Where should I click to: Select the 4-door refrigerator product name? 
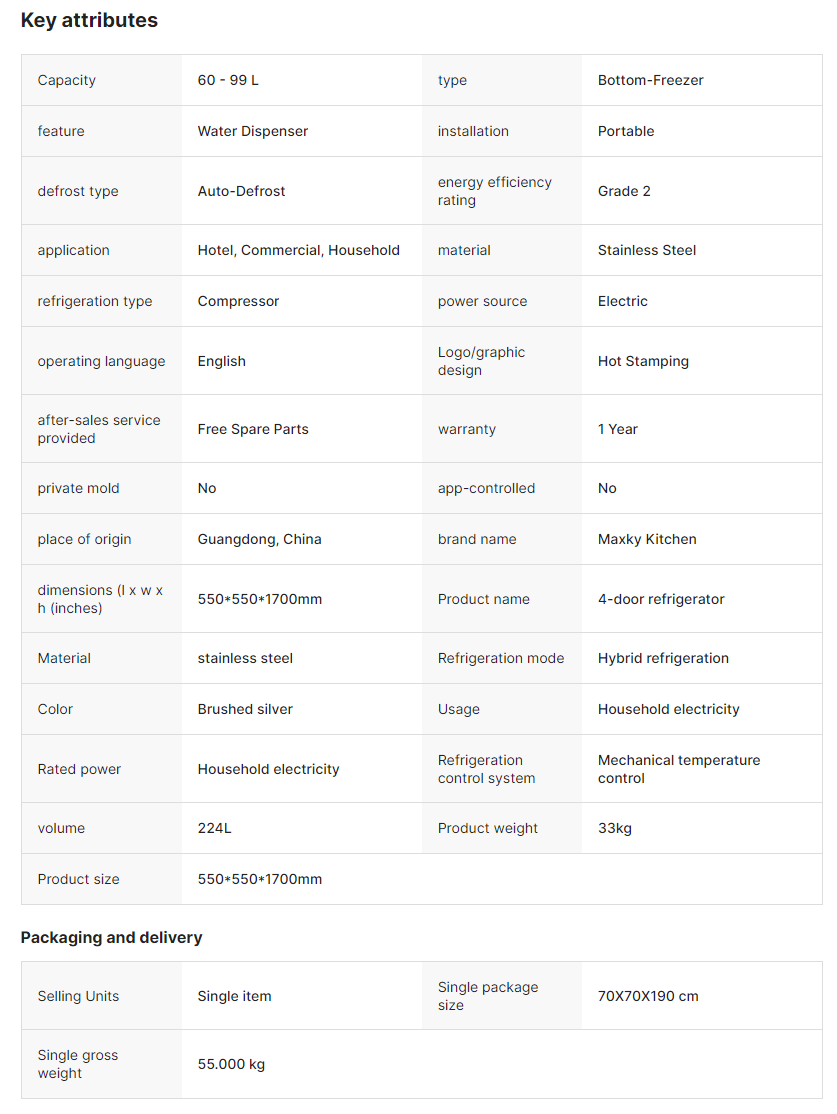click(x=661, y=599)
